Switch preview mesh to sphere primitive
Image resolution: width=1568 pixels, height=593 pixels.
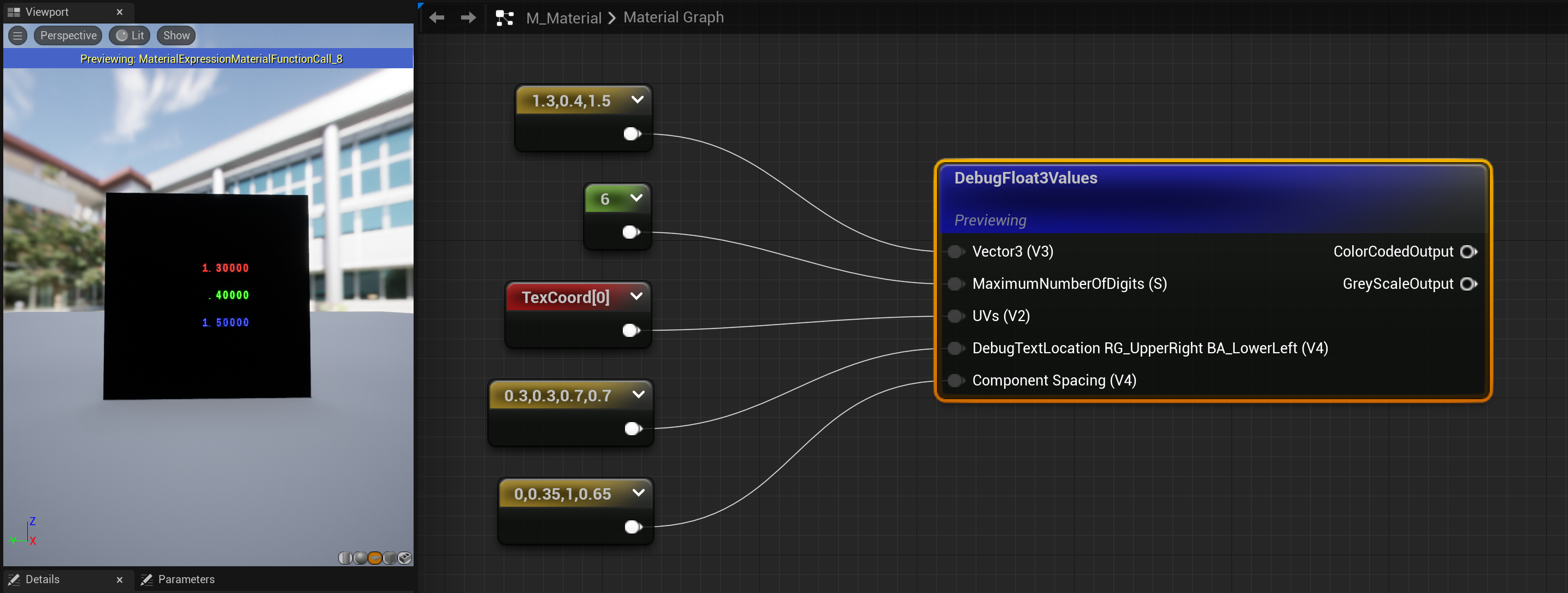pos(361,558)
